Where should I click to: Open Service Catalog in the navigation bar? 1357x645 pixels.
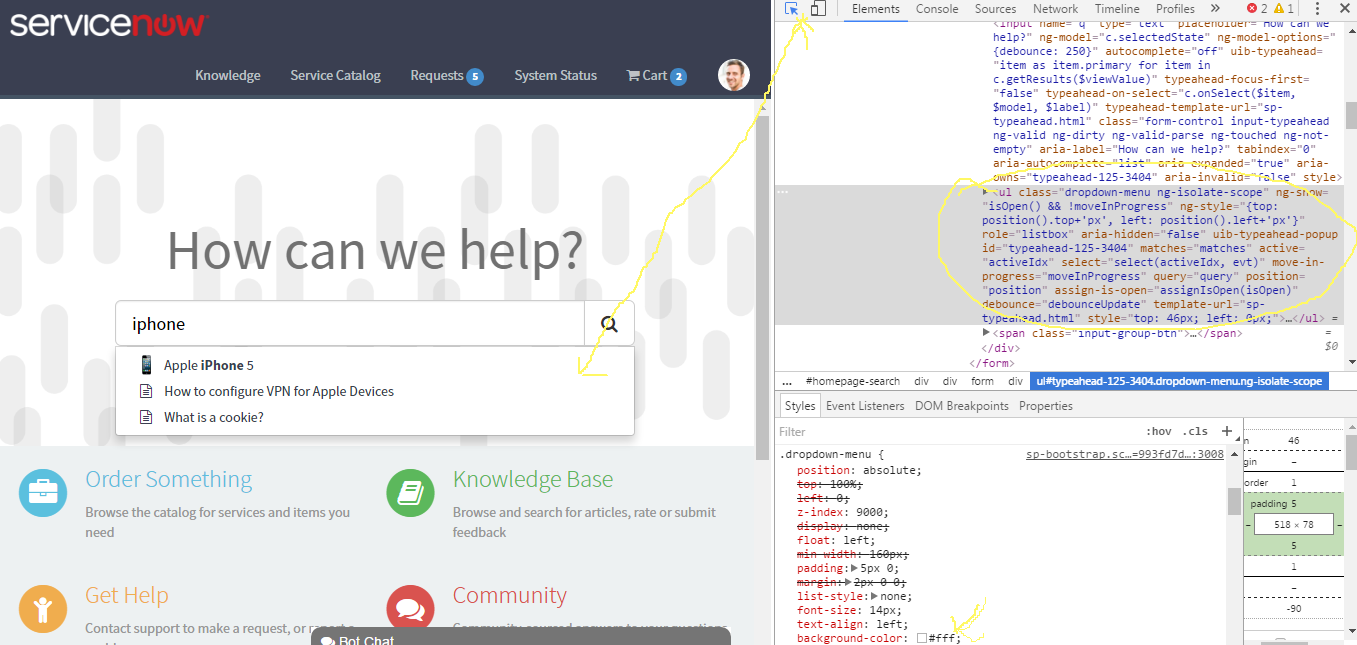tap(335, 75)
